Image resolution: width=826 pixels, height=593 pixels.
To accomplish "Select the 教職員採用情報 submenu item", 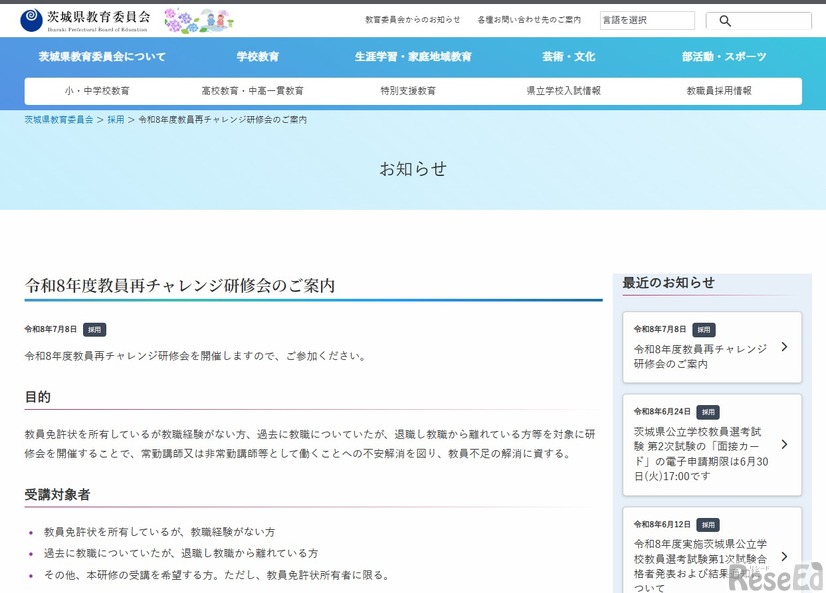I will point(719,91).
